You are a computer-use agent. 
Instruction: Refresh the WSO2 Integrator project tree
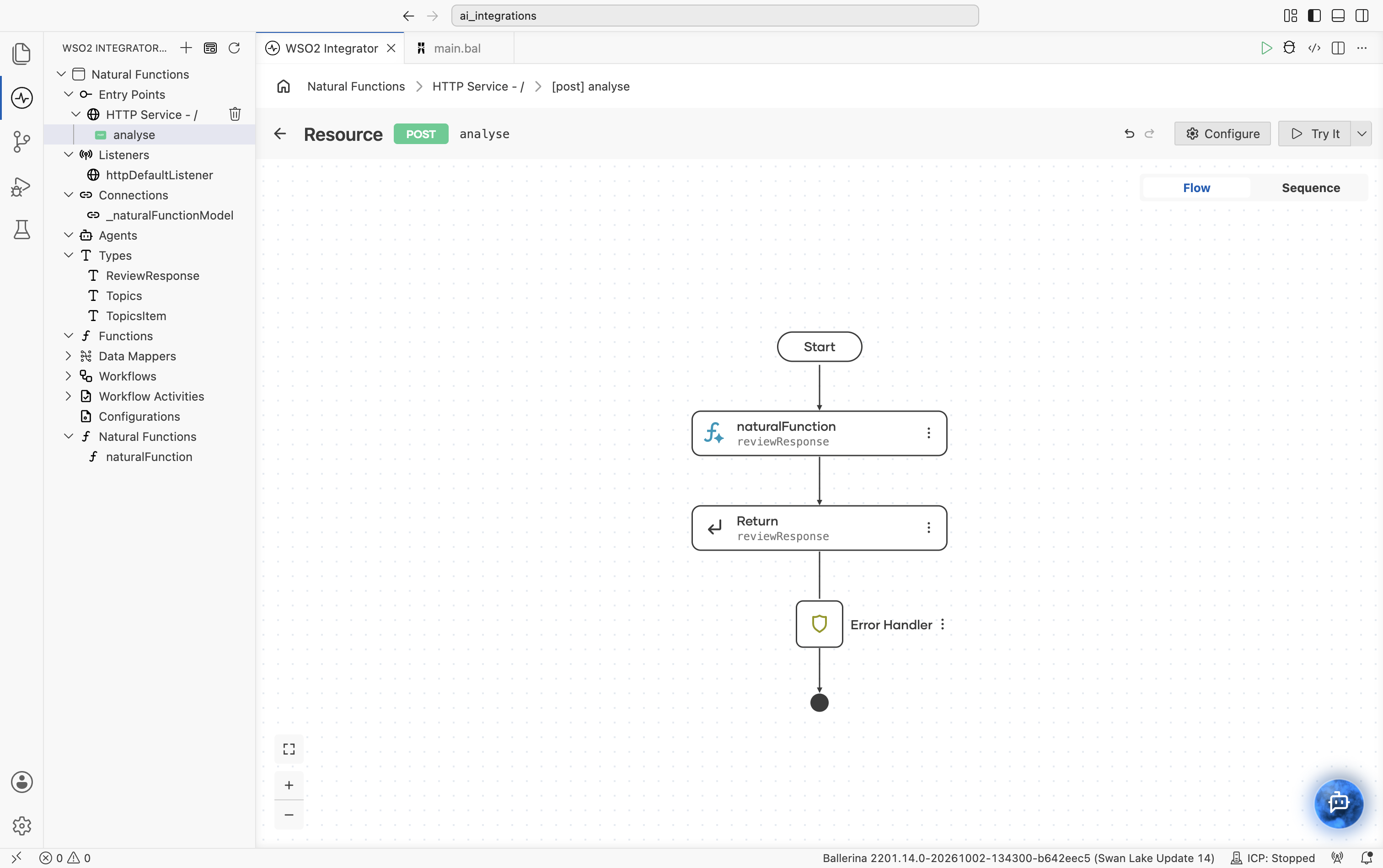pyautogui.click(x=234, y=48)
